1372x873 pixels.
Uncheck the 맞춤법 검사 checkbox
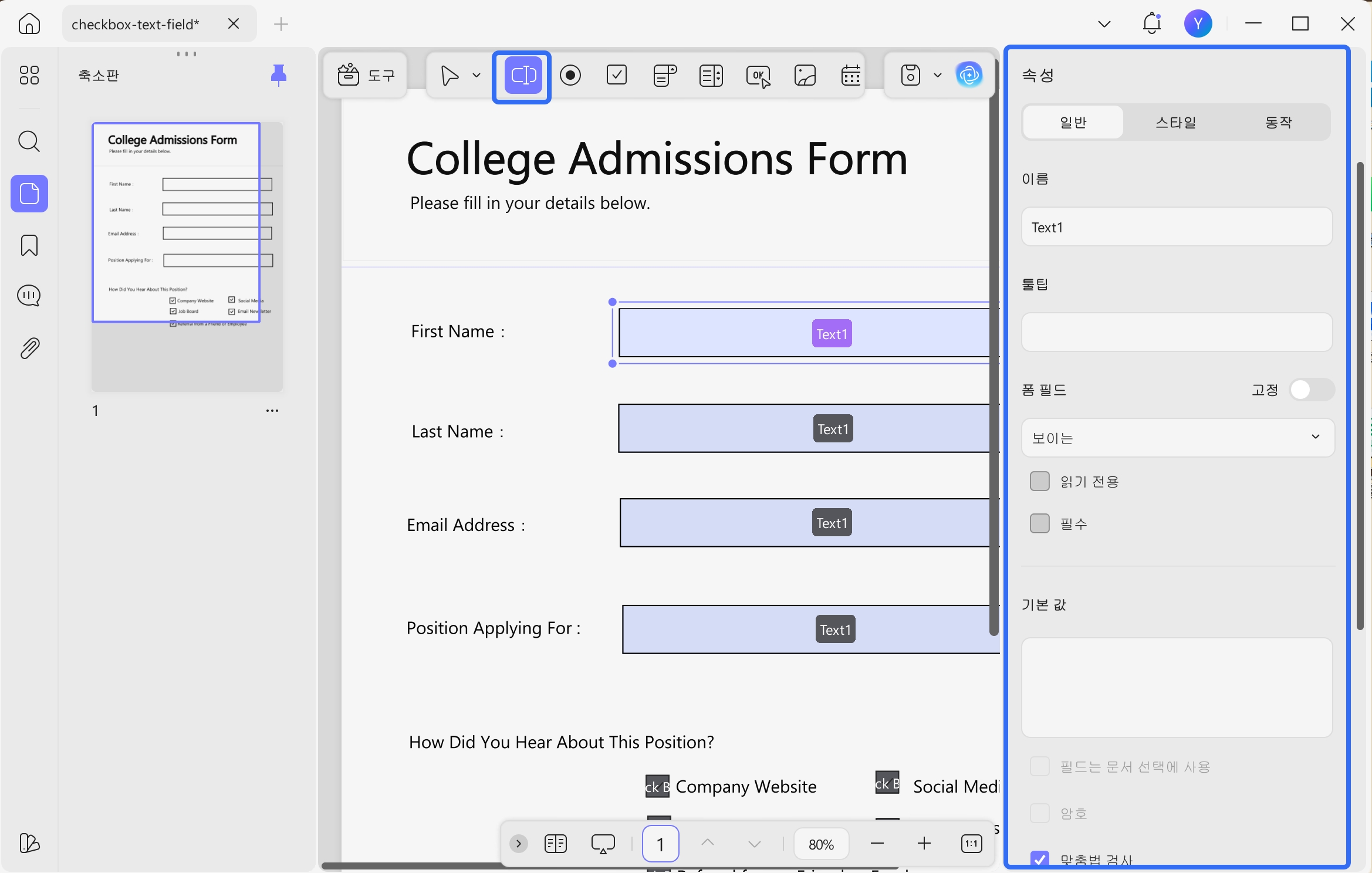(x=1040, y=859)
